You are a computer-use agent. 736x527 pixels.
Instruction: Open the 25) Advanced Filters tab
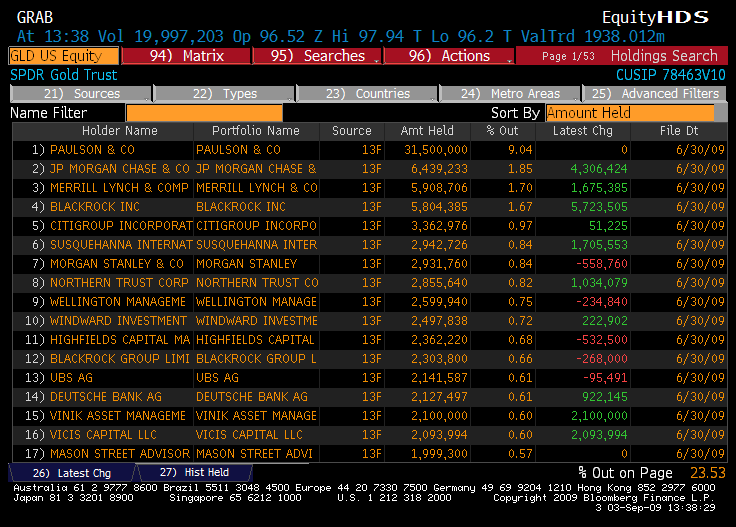(x=656, y=94)
